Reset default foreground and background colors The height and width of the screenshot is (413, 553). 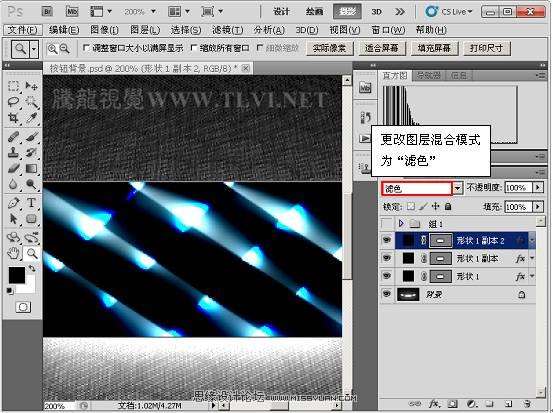pos(10,291)
